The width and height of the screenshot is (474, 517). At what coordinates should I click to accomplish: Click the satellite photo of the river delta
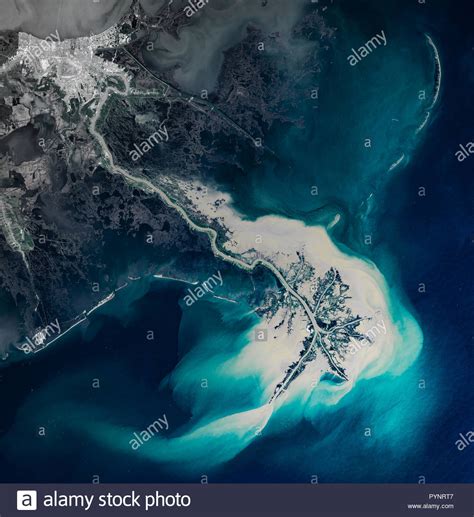pyautogui.click(x=237, y=242)
